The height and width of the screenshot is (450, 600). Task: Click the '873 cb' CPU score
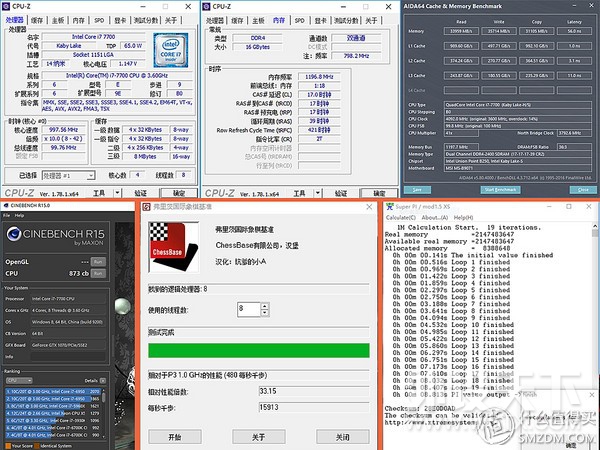[79, 274]
